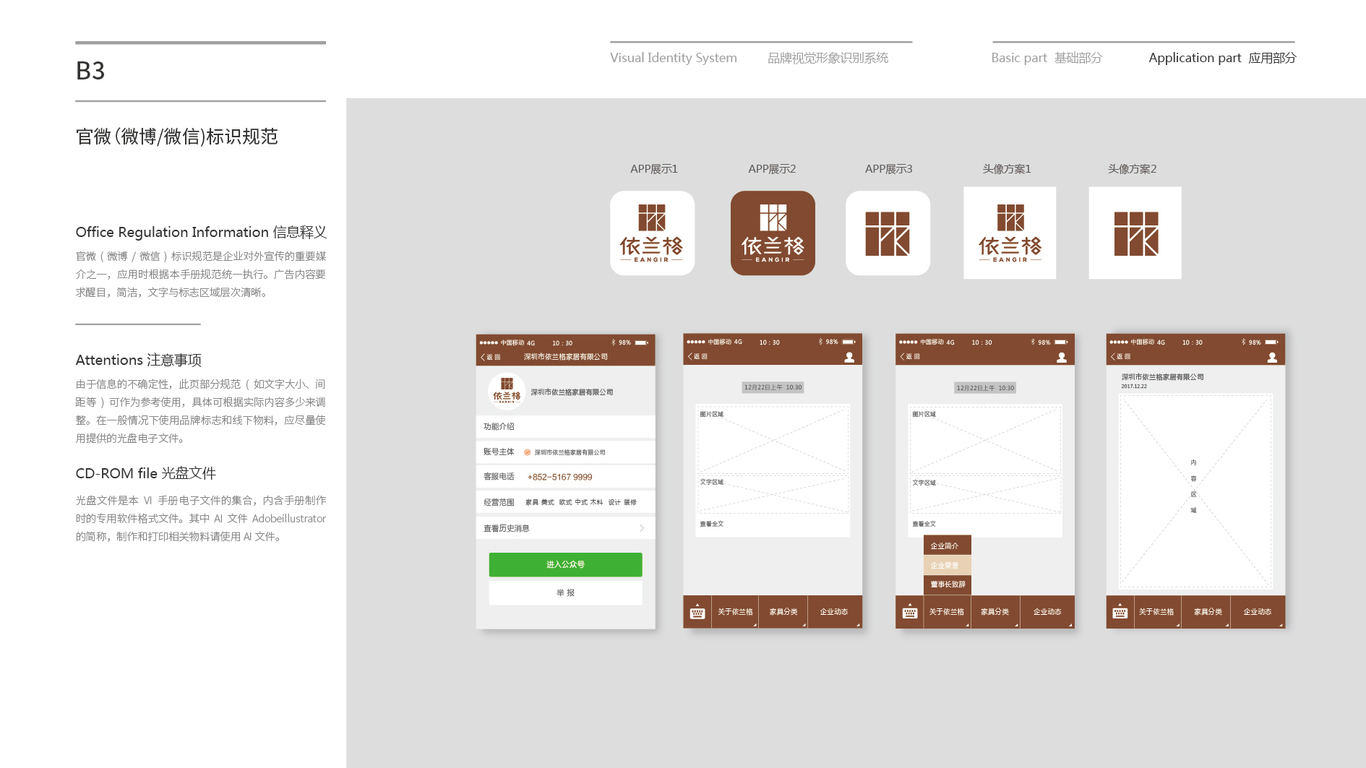Click article title 深圳市依兰格家居有限公司 above date
This screenshot has width=1366, height=768.
click(x=1162, y=377)
